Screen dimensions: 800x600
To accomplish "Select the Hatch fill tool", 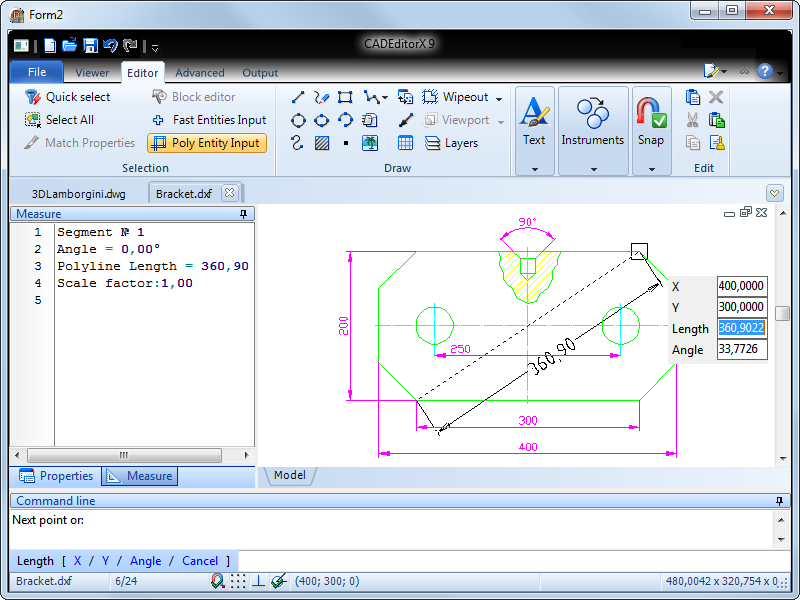I will (321, 143).
